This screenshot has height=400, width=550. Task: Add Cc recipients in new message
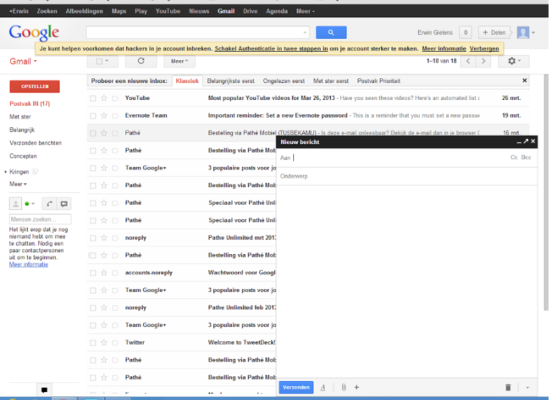(x=514, y=158)
